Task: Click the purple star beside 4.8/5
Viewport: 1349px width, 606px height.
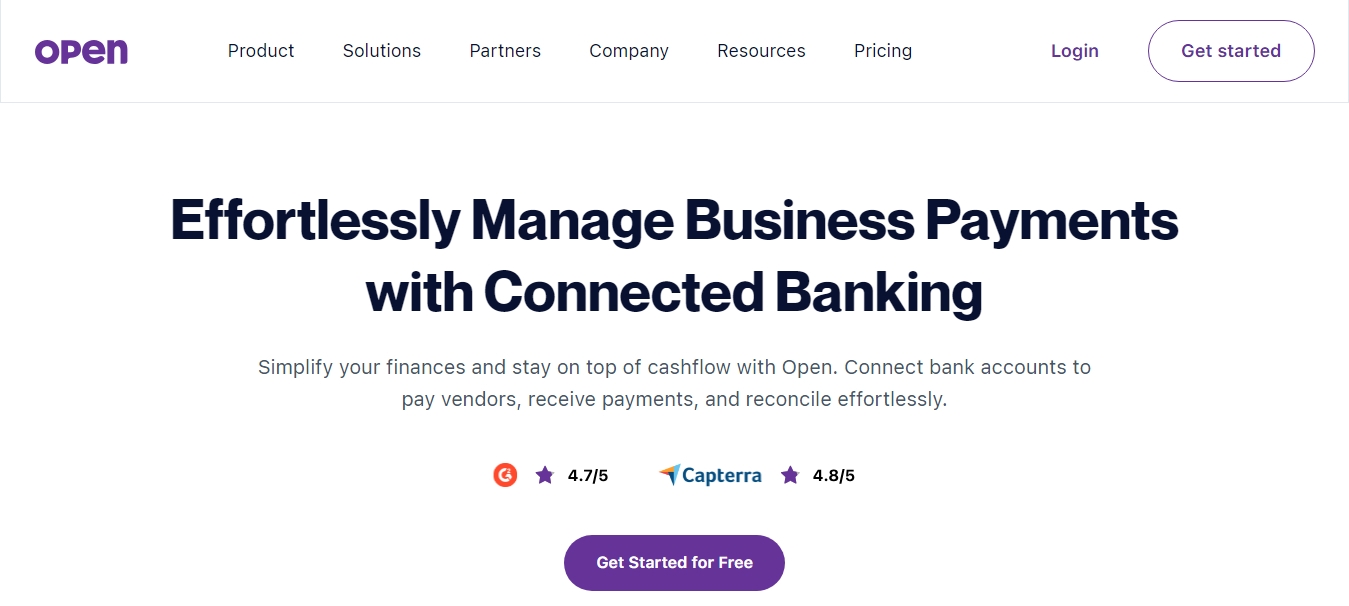Action: click(790, 475)
